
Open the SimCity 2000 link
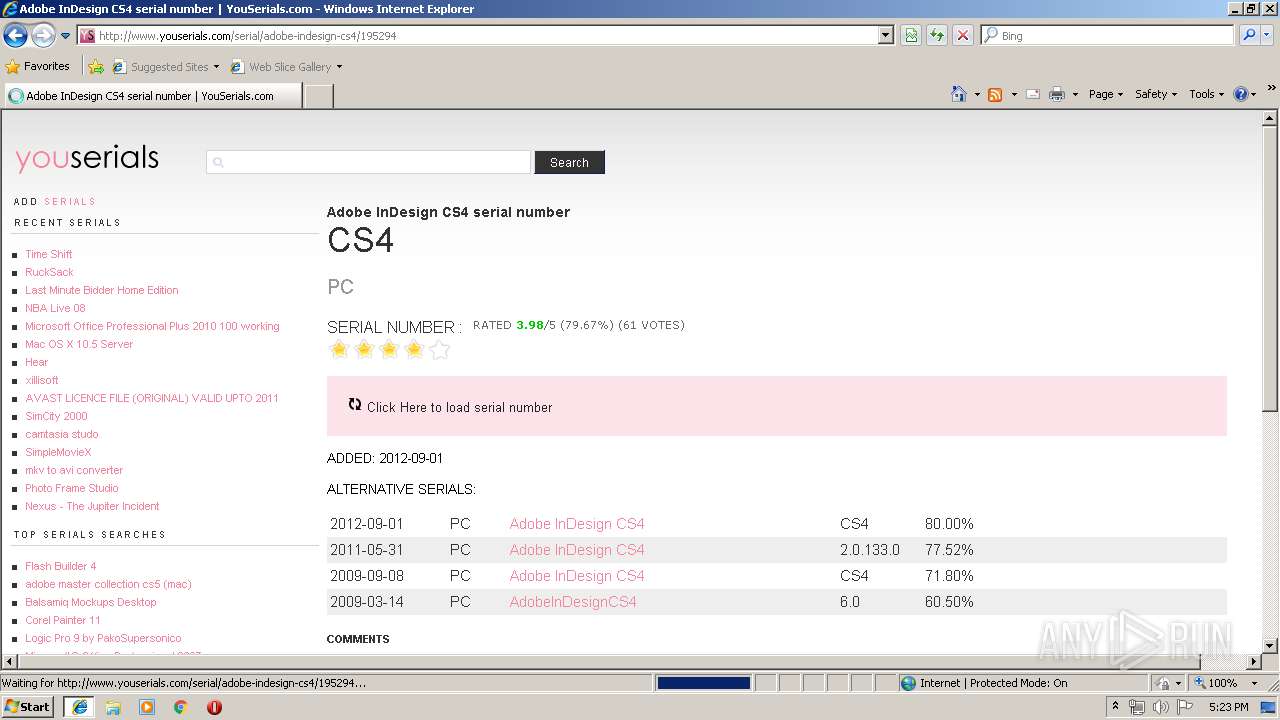pos(56,416)
